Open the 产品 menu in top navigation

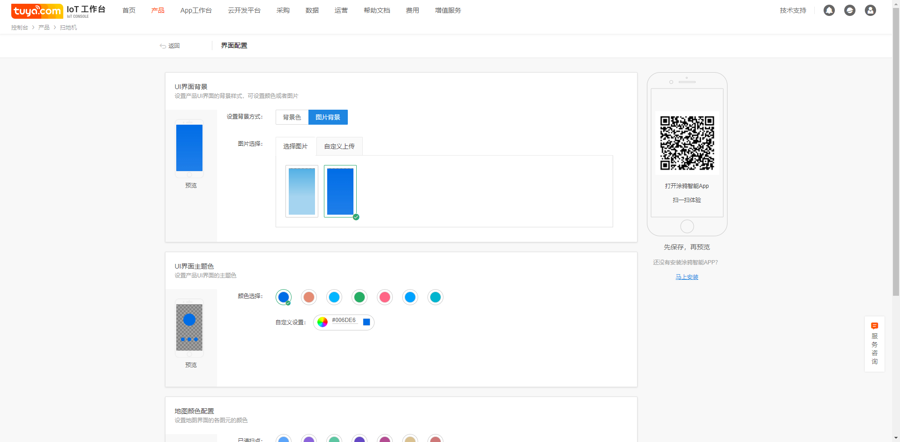158,10
